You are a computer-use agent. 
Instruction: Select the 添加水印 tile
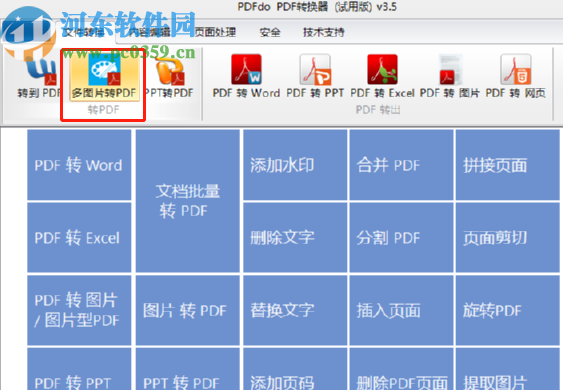[295, 165]
